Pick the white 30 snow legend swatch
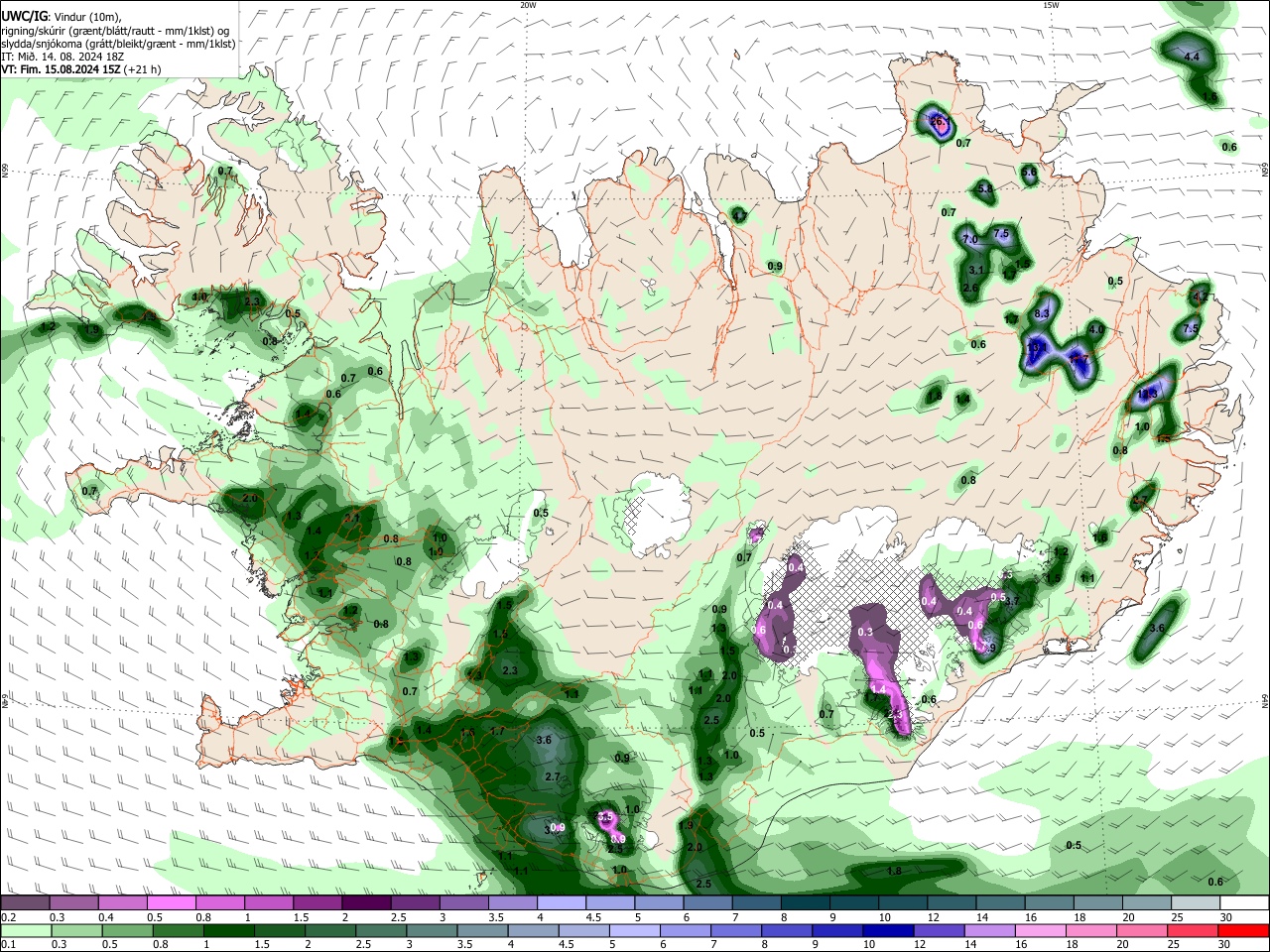This screenshot has width=1270, height=952. [1245, 902]
